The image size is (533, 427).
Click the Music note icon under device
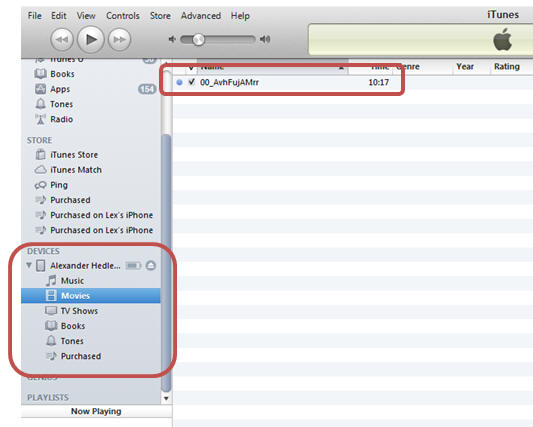[51, 280]
